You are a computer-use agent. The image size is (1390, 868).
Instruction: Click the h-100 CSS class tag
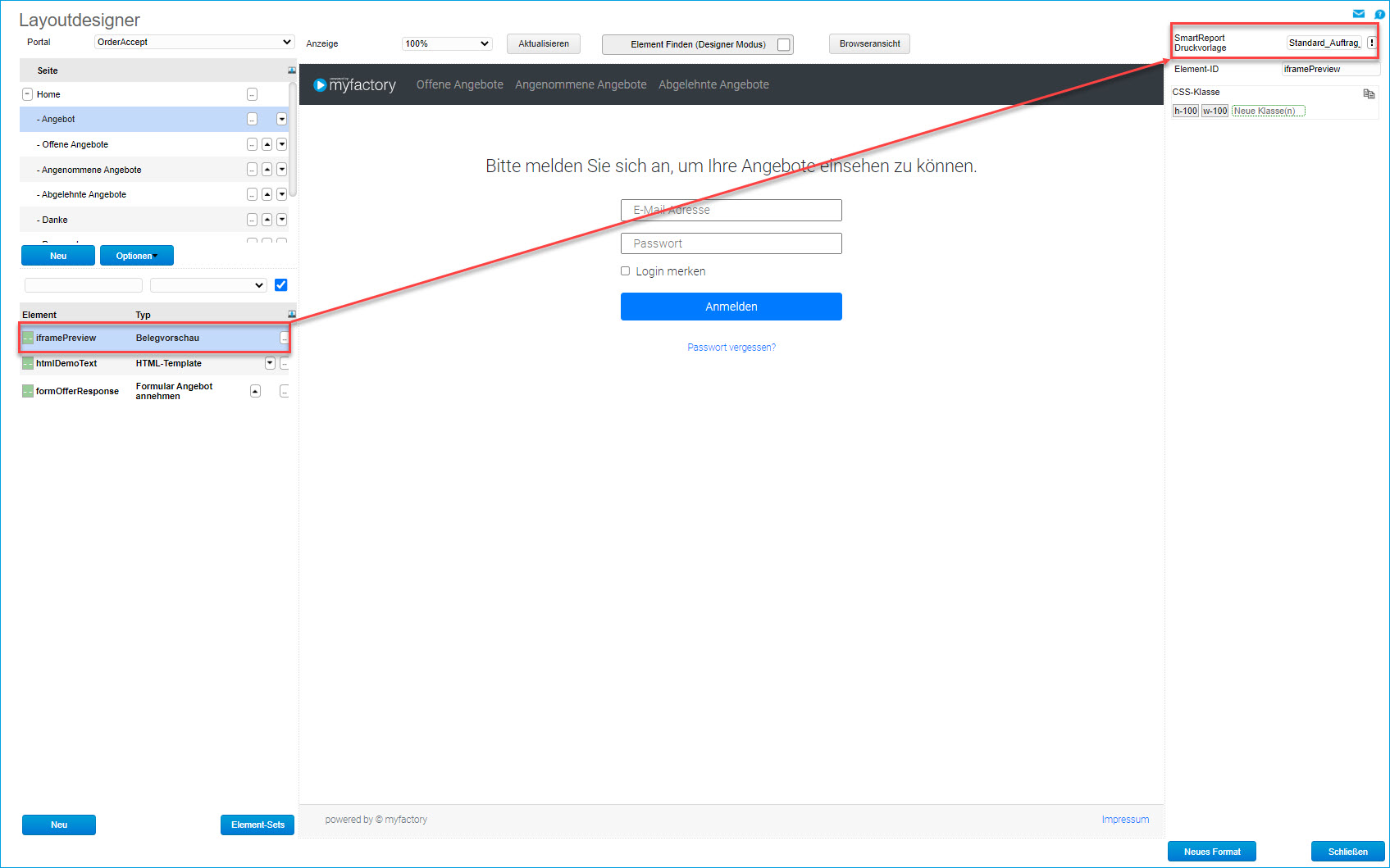click(1186, 111)
